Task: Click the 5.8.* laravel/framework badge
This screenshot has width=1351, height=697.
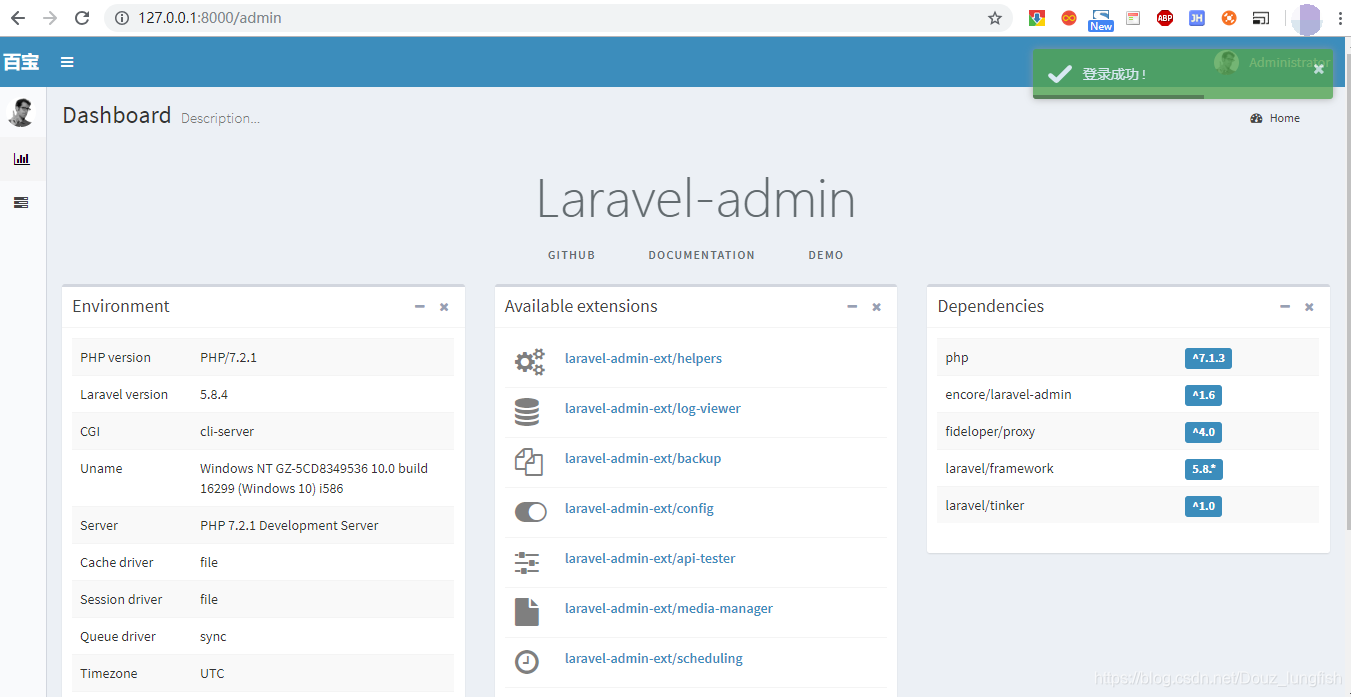Action: [x=1204, y=469]
